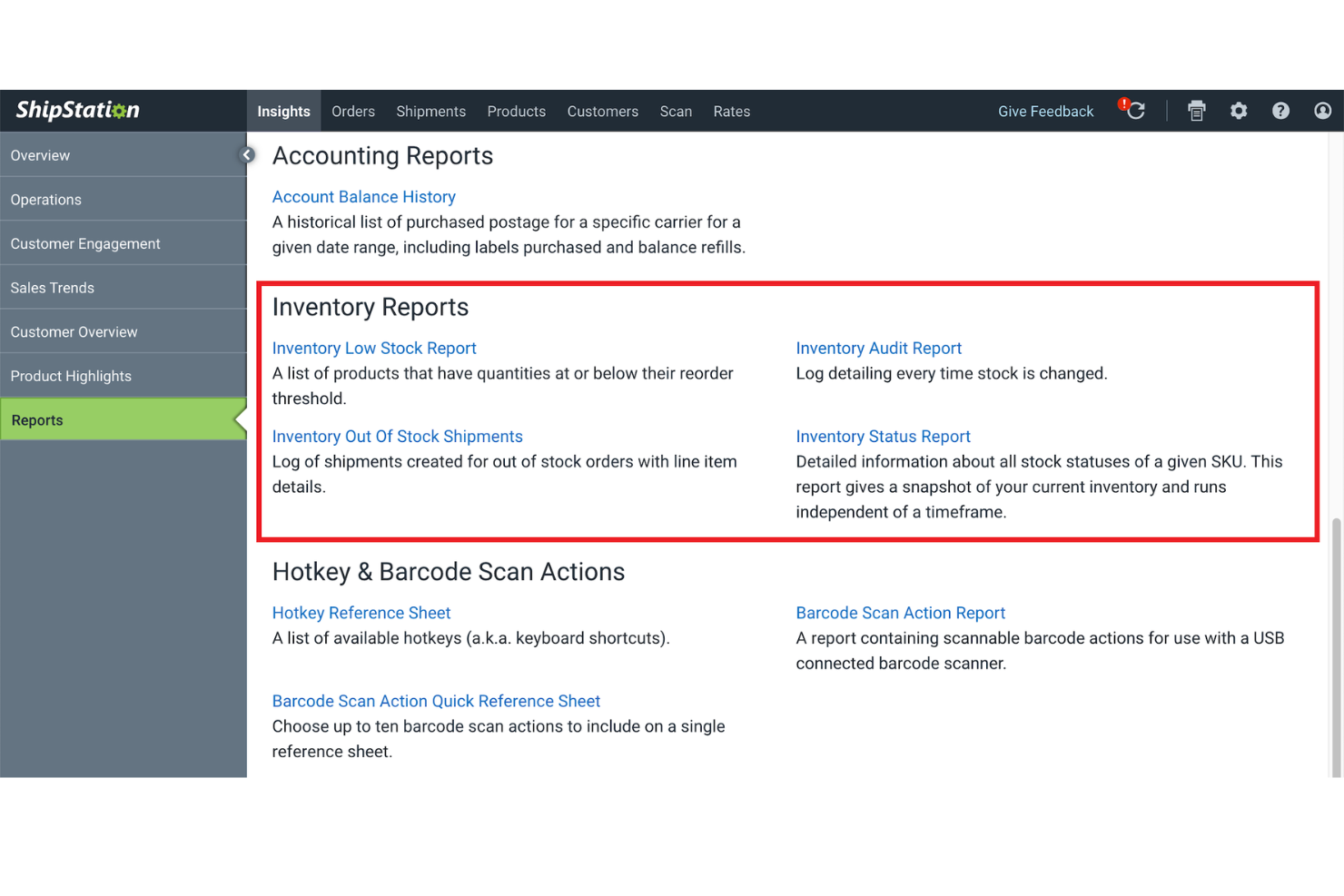Open the Scan menu
1344x896 pixels.
[676, 111]
